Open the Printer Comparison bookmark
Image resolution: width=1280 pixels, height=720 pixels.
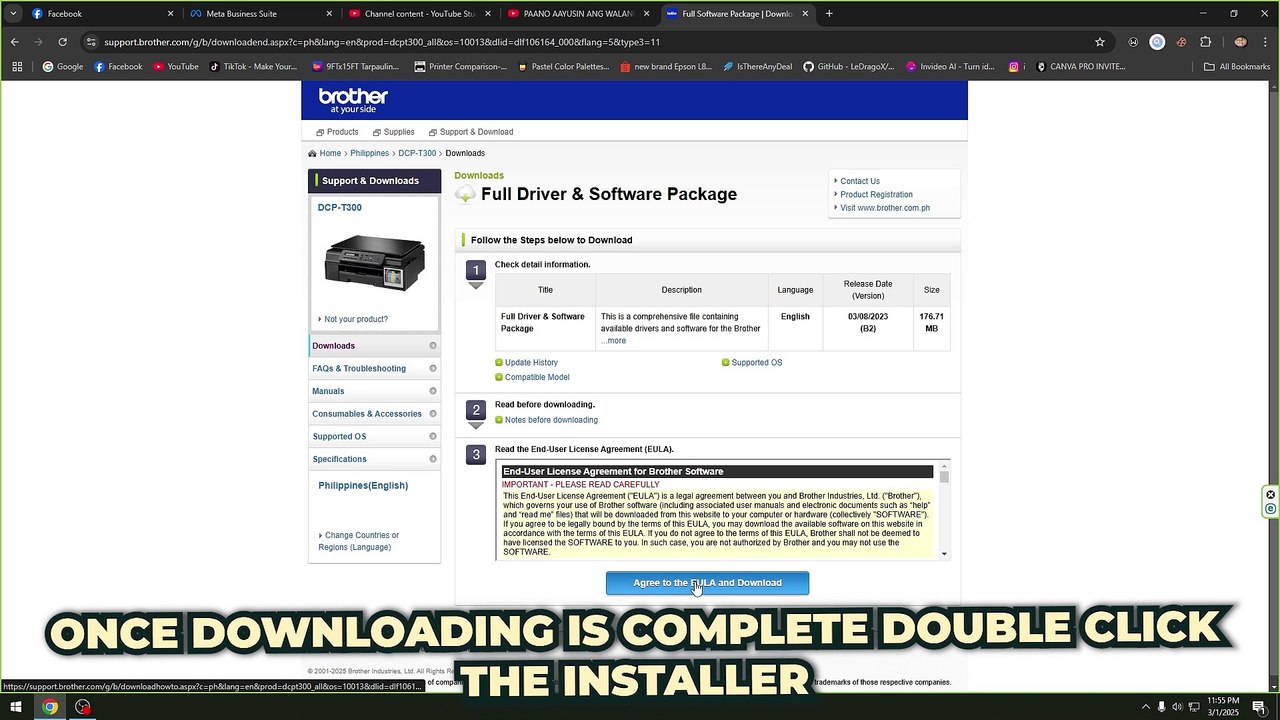(x=460, y=66)
